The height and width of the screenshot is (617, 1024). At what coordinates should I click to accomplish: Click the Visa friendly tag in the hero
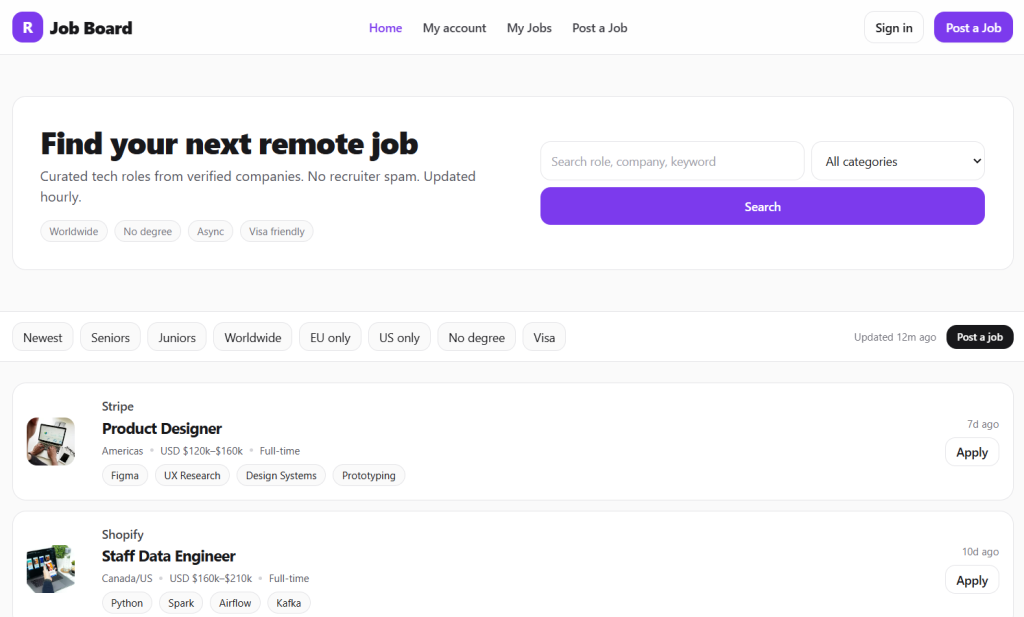[276, 231]
